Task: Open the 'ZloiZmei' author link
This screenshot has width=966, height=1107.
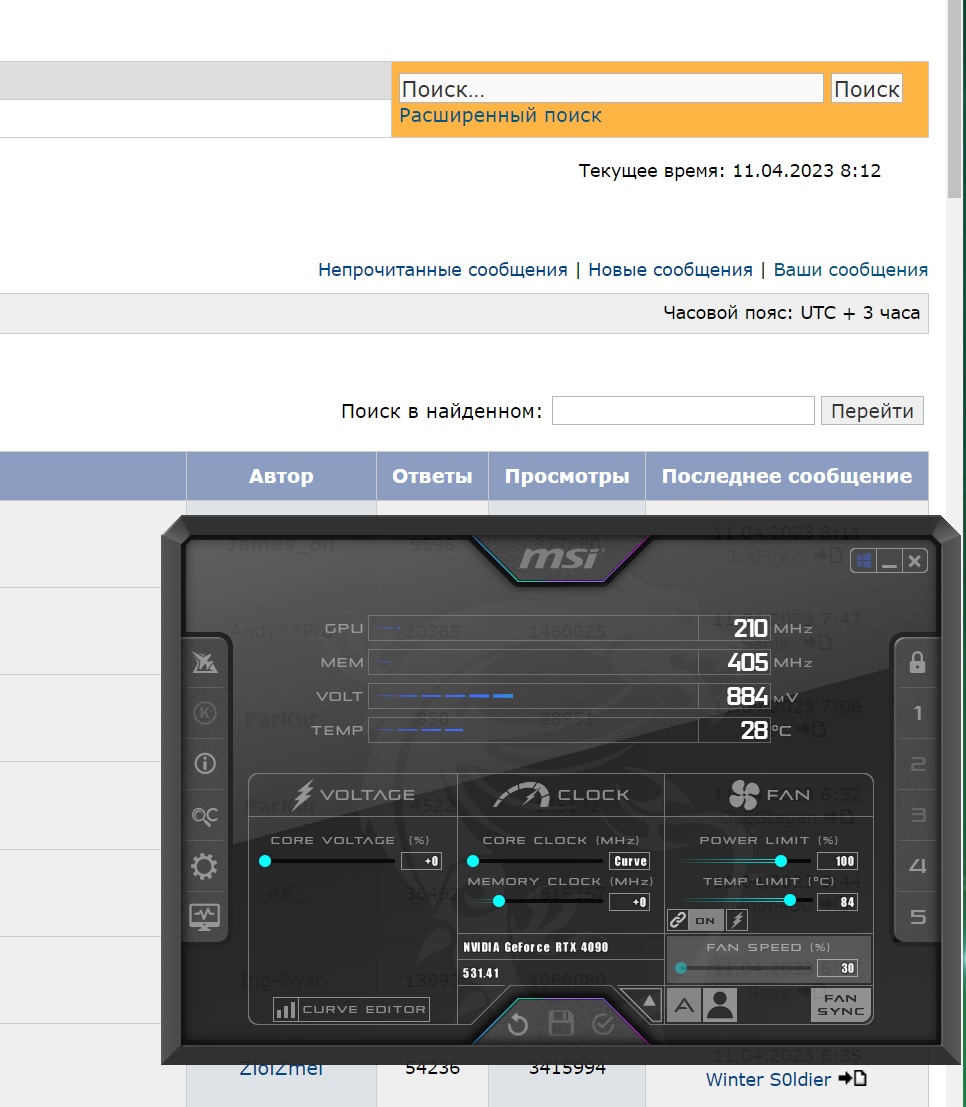Action: tap(281, 1070)
